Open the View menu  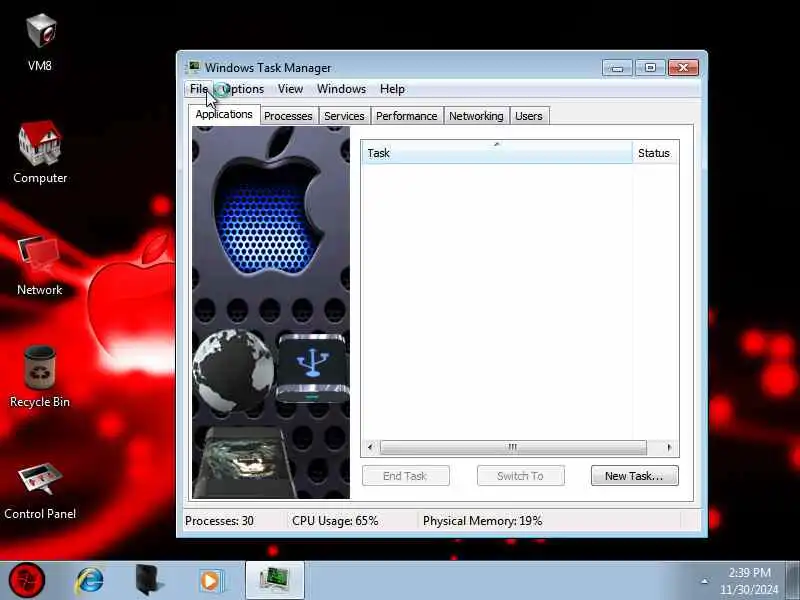[290, 89]
